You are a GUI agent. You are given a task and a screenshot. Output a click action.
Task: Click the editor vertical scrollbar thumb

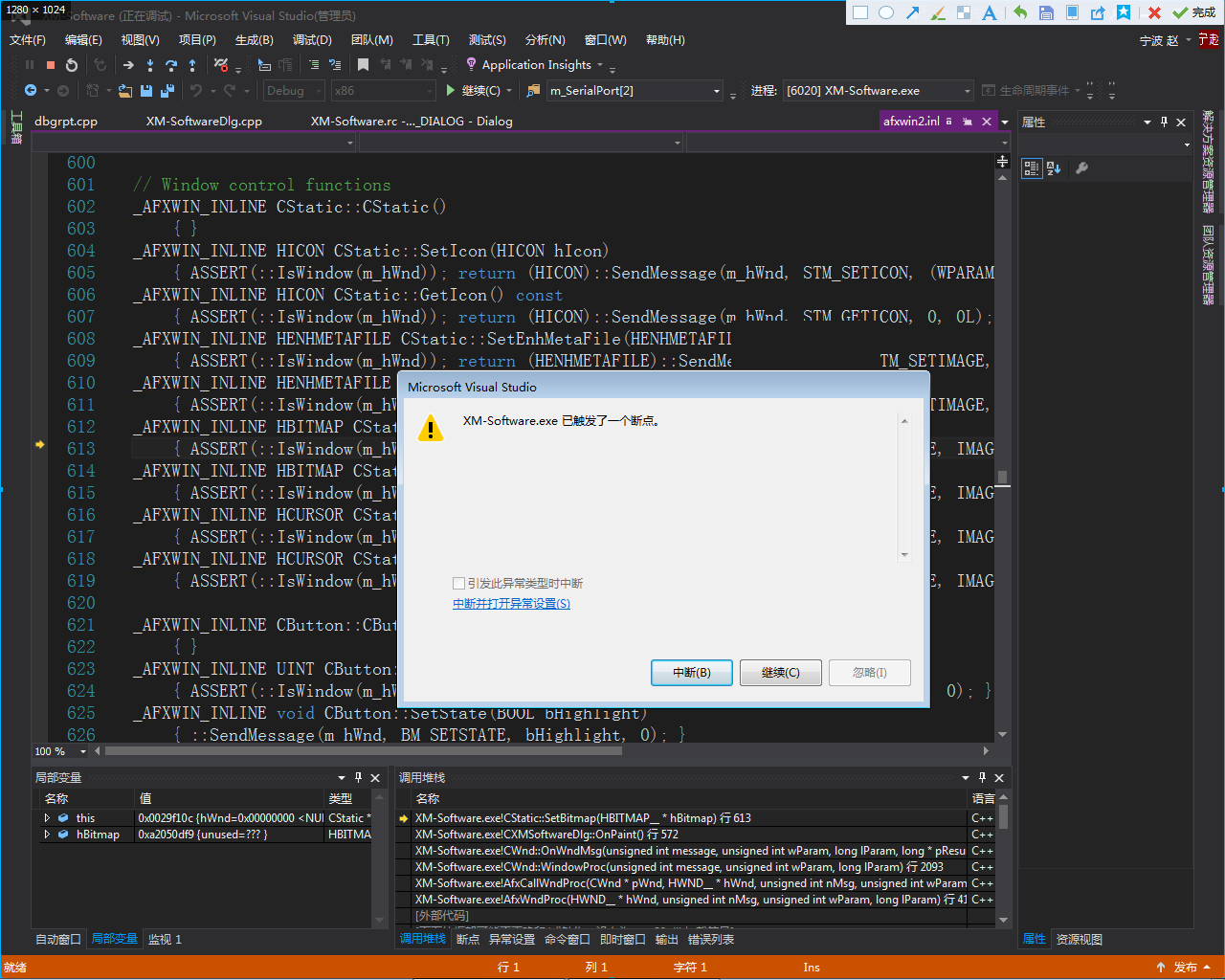tap(1002, 477)
